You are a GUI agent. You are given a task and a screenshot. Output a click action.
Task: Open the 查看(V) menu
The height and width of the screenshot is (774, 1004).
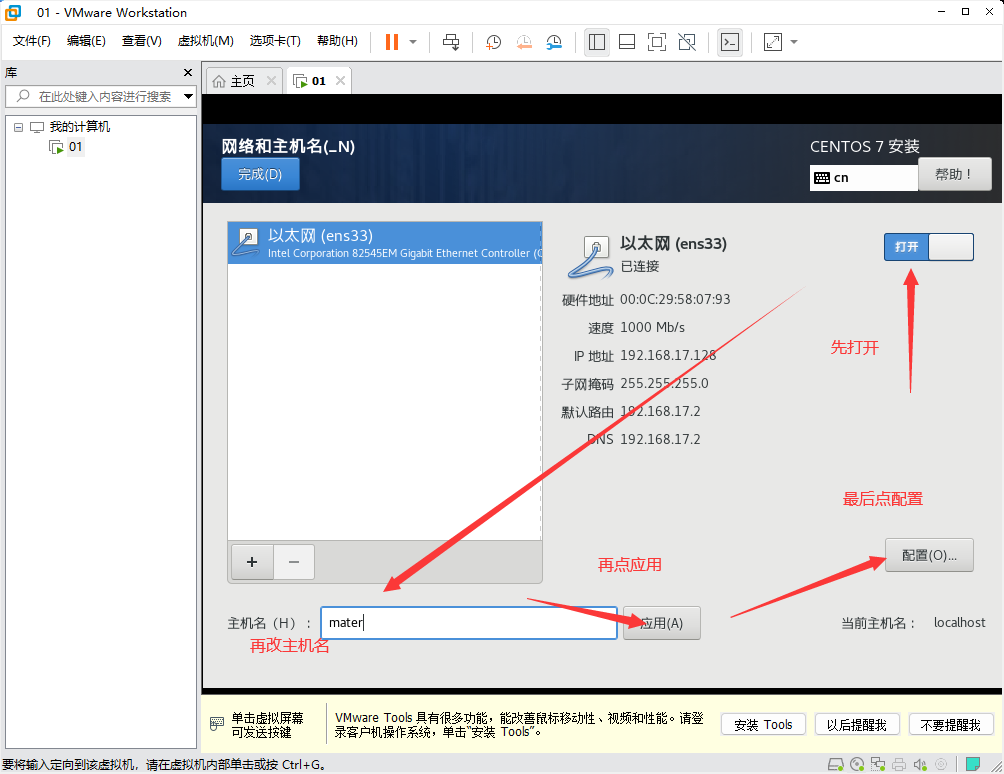click(x=142, y=41)
